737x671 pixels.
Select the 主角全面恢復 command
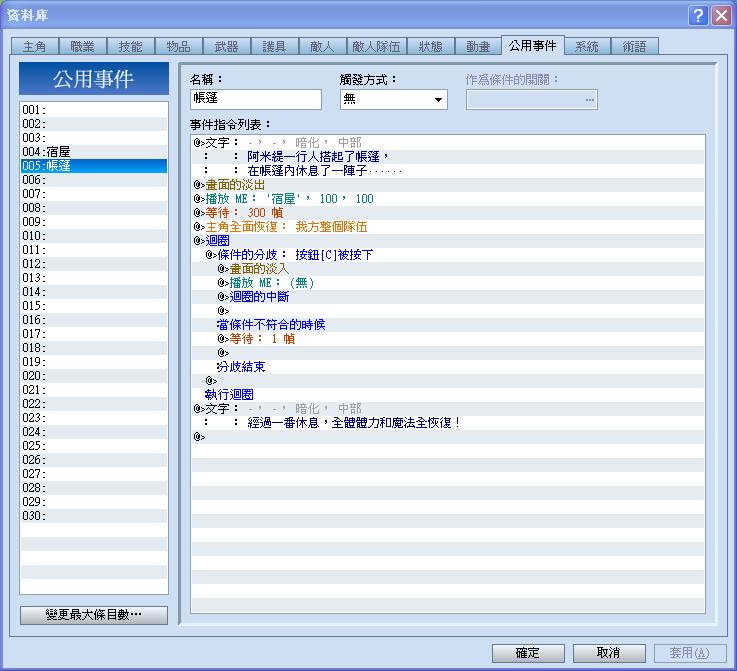click(448, 227)
